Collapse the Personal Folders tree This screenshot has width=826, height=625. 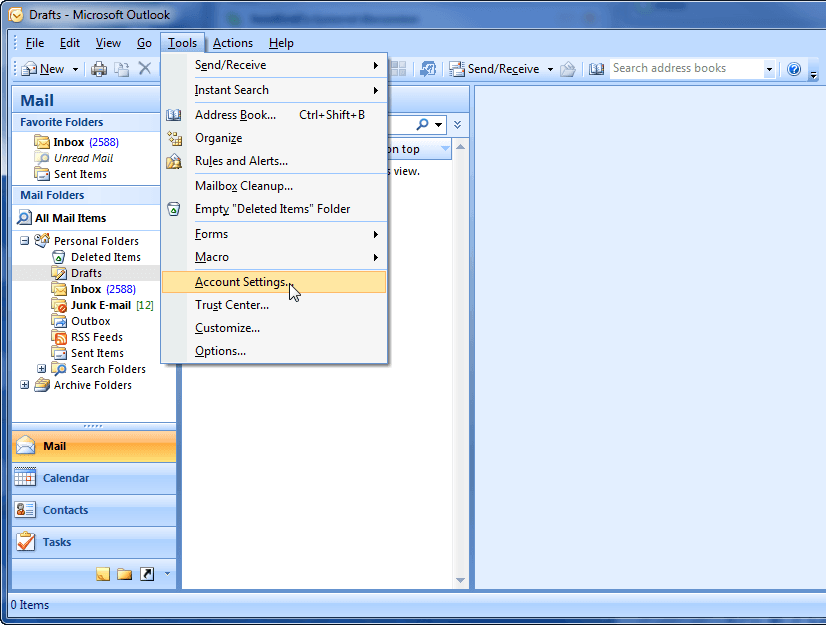(24, 240)
